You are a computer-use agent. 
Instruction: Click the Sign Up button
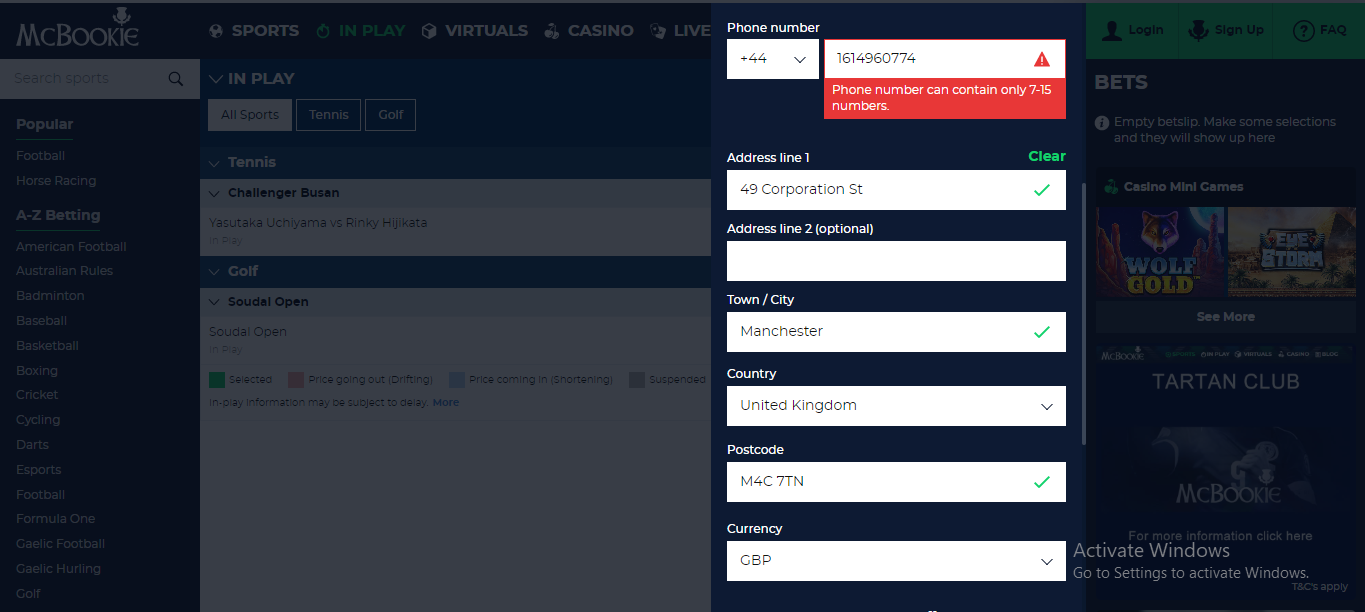(x=1227, y=30)
